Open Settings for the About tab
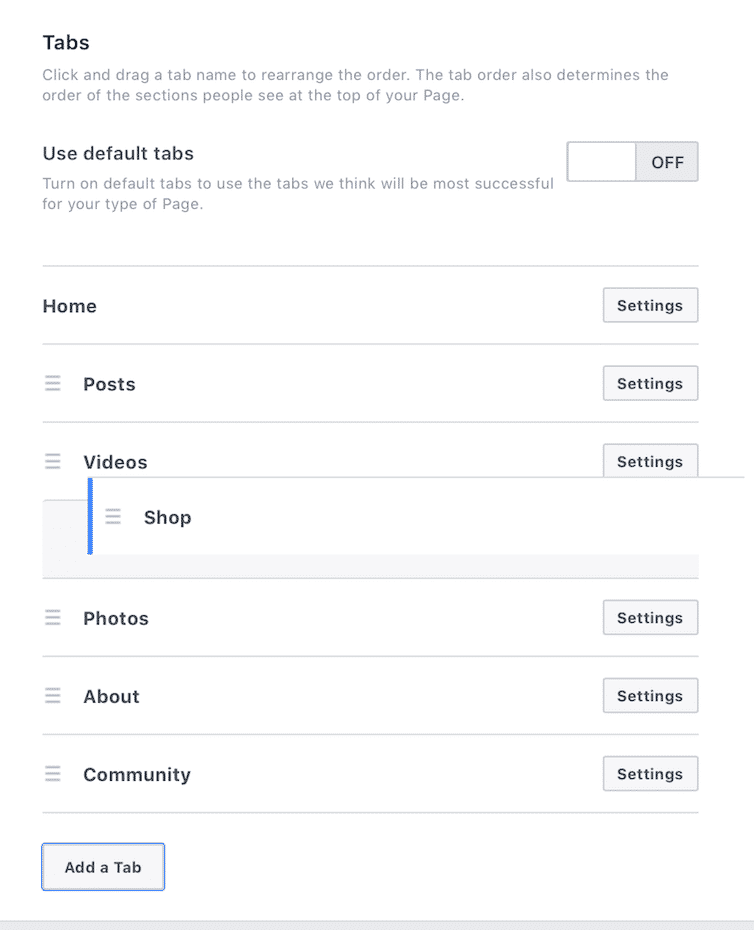 pyautogui.click(x=650, y=696)
